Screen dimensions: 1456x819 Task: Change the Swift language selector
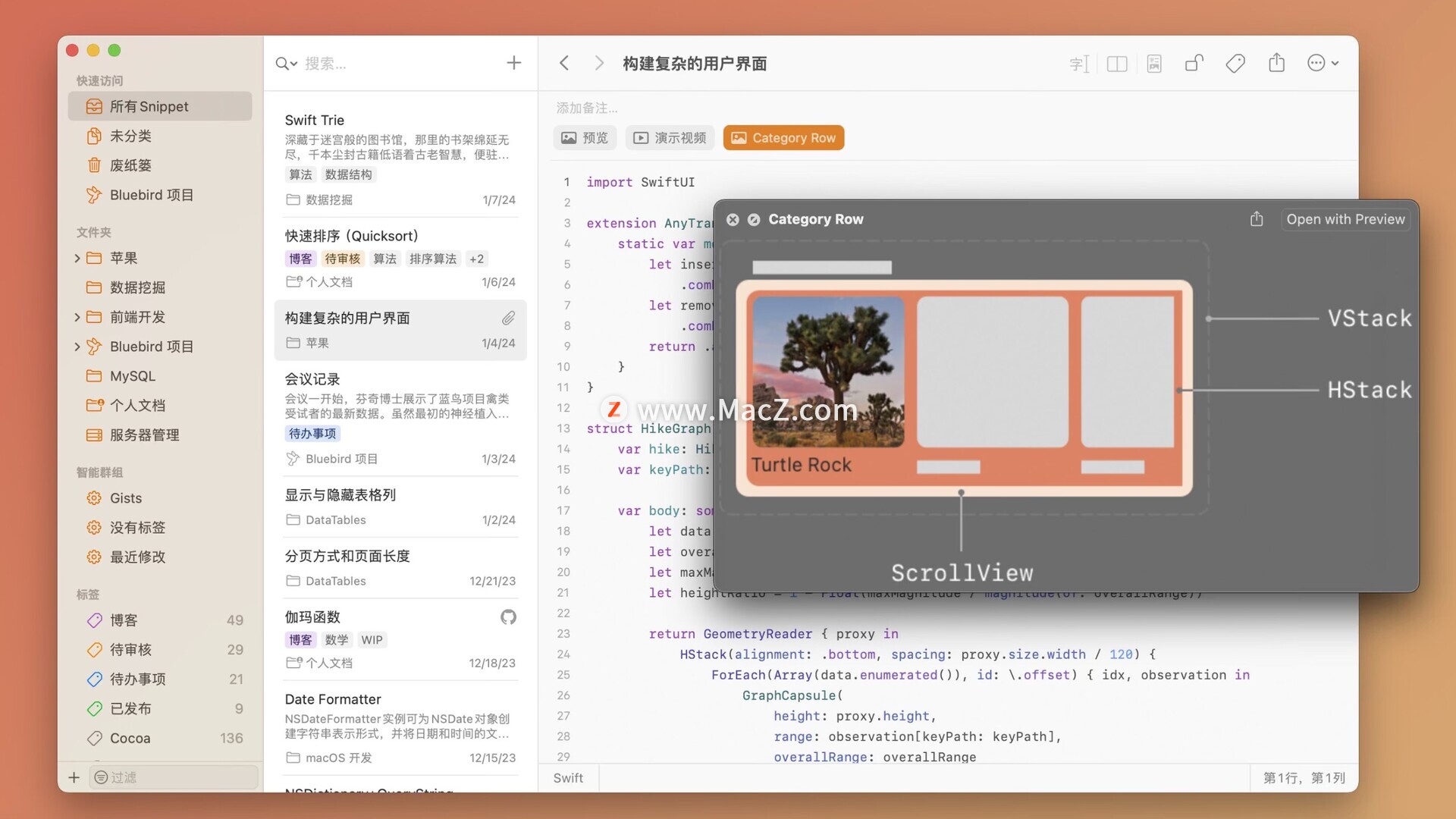(569, 778)
